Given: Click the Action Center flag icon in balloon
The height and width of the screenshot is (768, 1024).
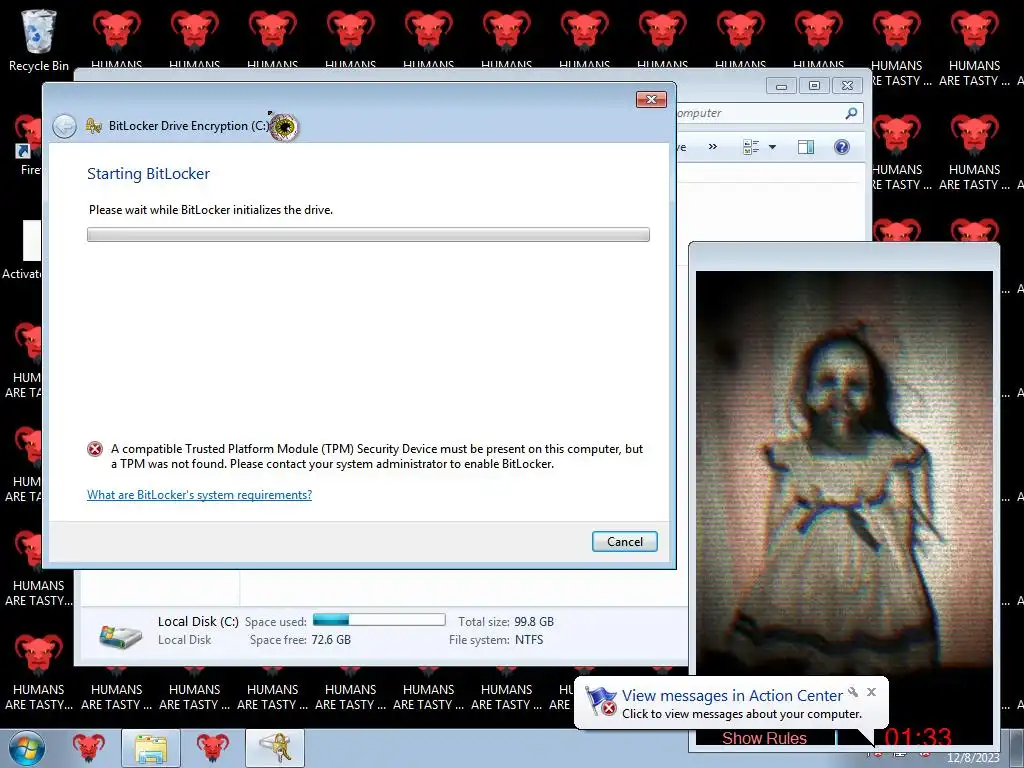Looking at the screenshot, I should coord(600,701).
